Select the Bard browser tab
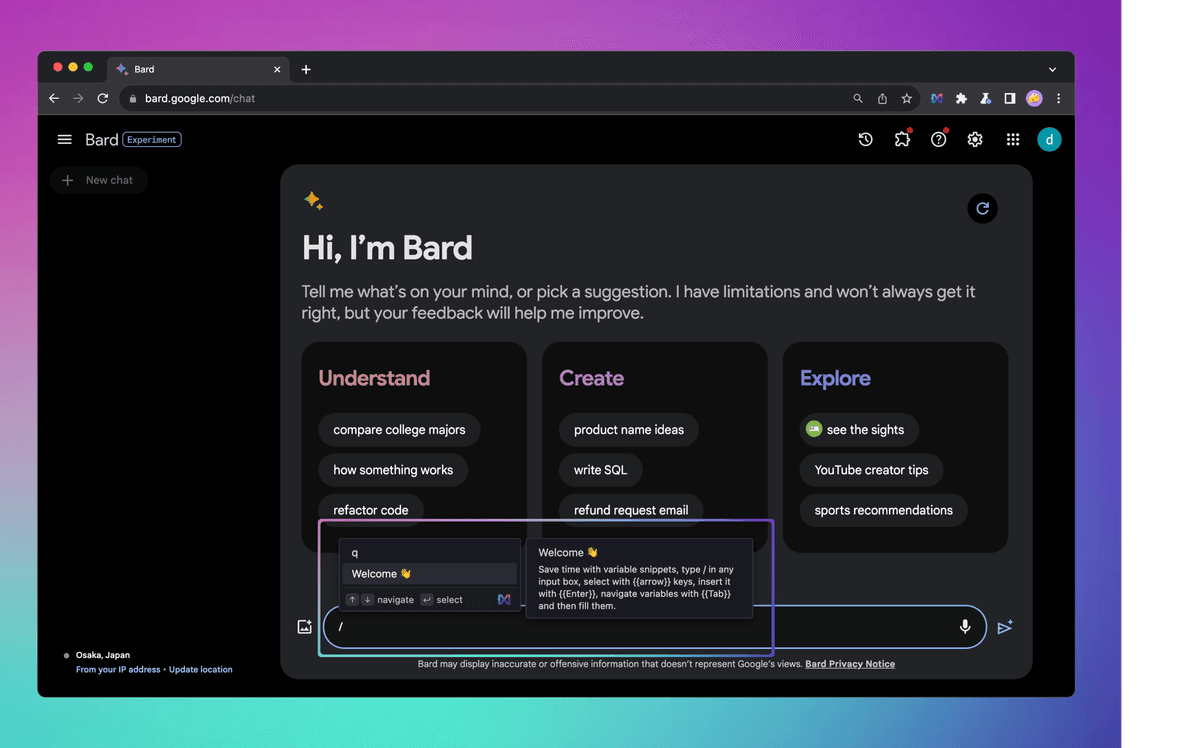Viewport: 1200px width, 748px height. point(198,69)
